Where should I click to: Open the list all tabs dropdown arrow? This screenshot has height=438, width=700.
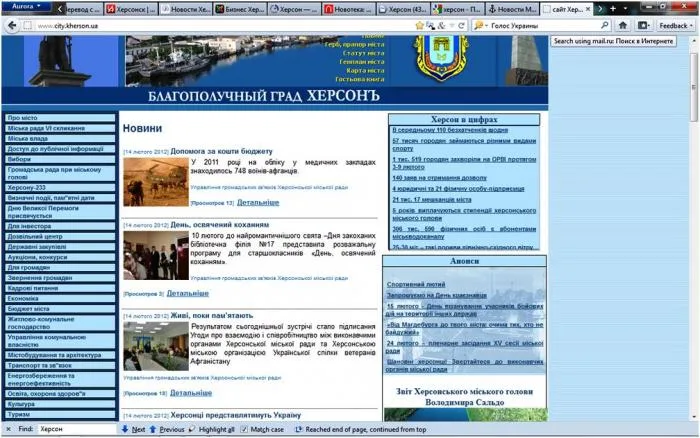(625, 8)
